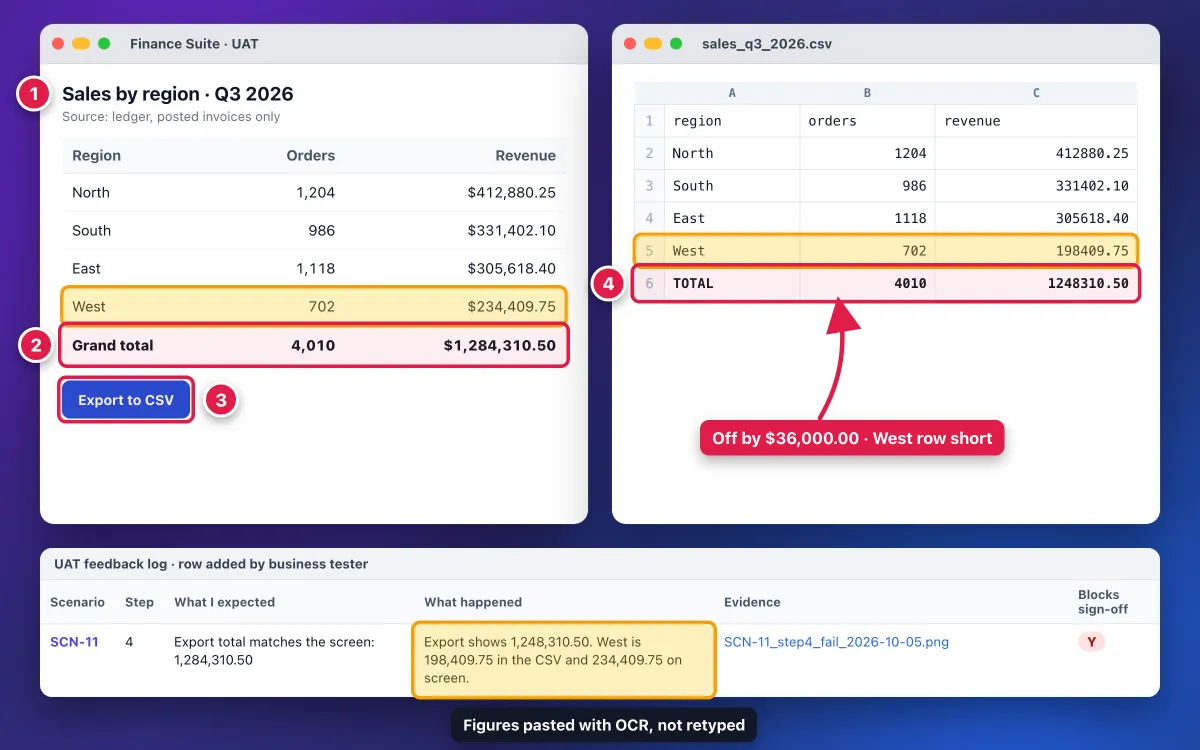Click the grand total orders 4,010
The height and width of the screenshot is (750, 1200).
point(313,346)
